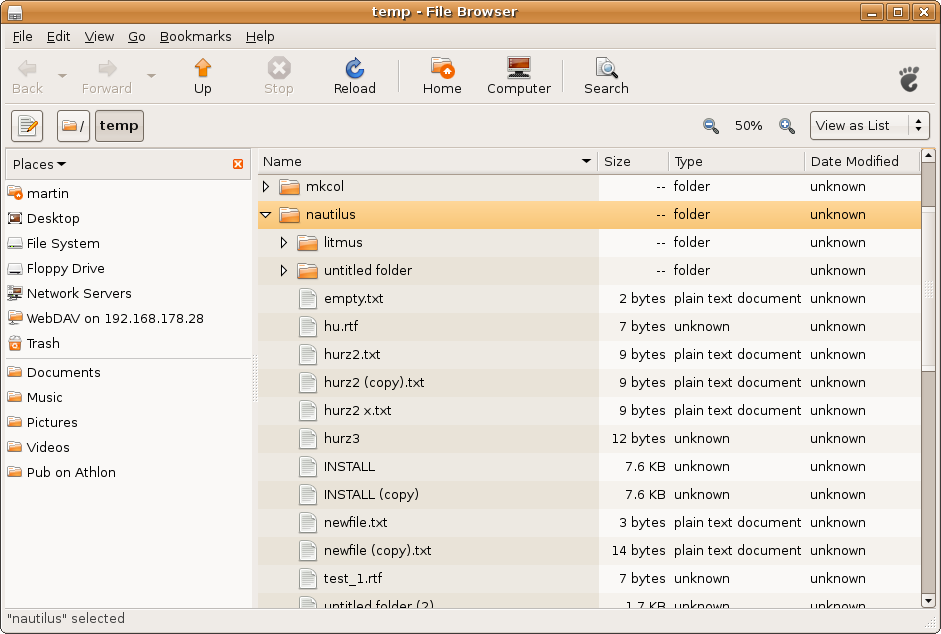
Task: Open the Home folder icon
Action: [442, 69]
